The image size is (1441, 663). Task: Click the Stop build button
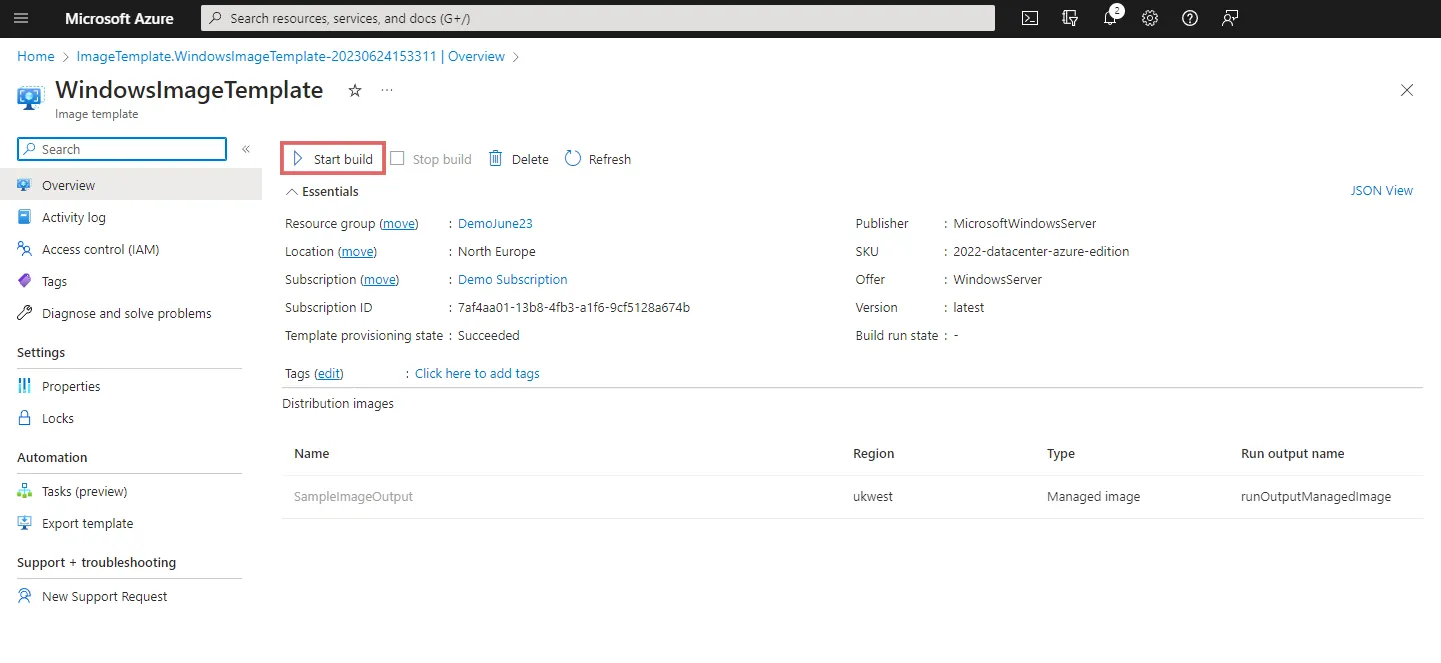pyautogui.click(x=431, y=159)
